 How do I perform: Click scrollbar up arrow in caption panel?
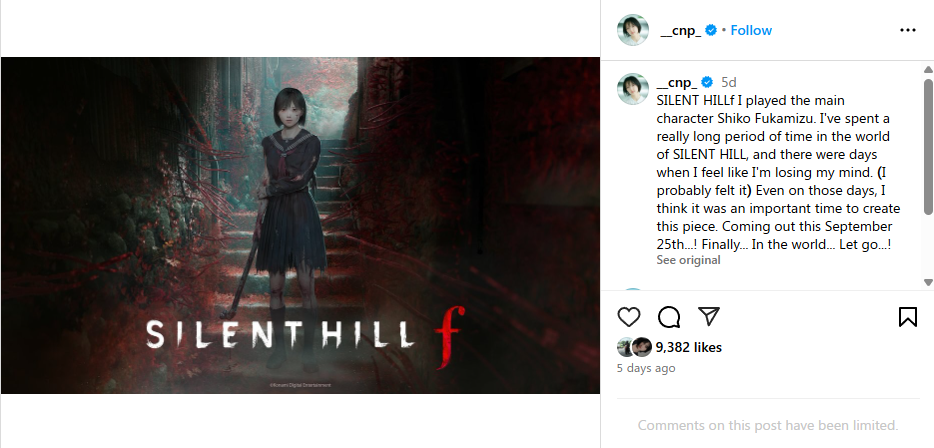click(x=928, y=70)
